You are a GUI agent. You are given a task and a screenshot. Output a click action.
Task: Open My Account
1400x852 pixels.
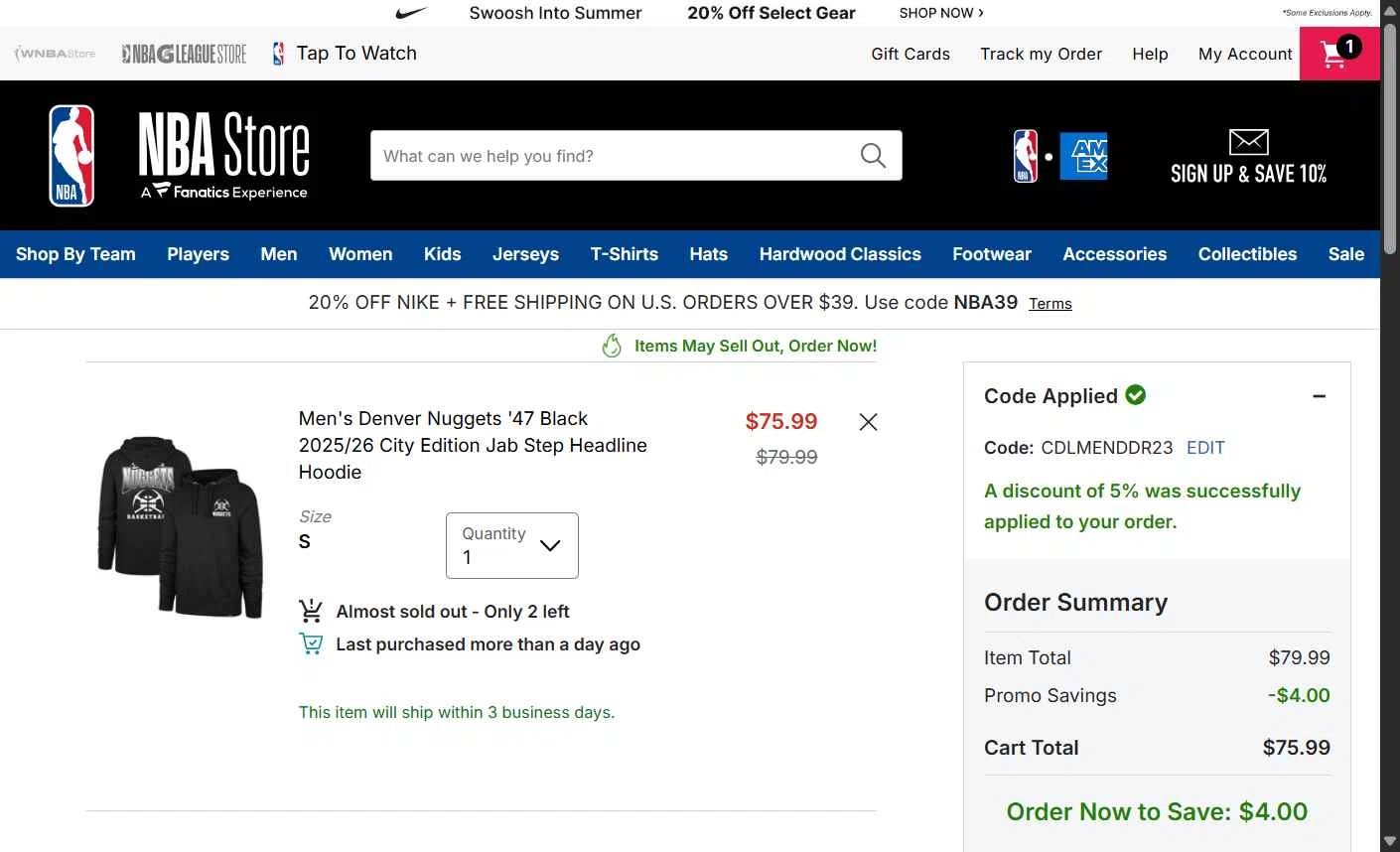(1245, 54)
